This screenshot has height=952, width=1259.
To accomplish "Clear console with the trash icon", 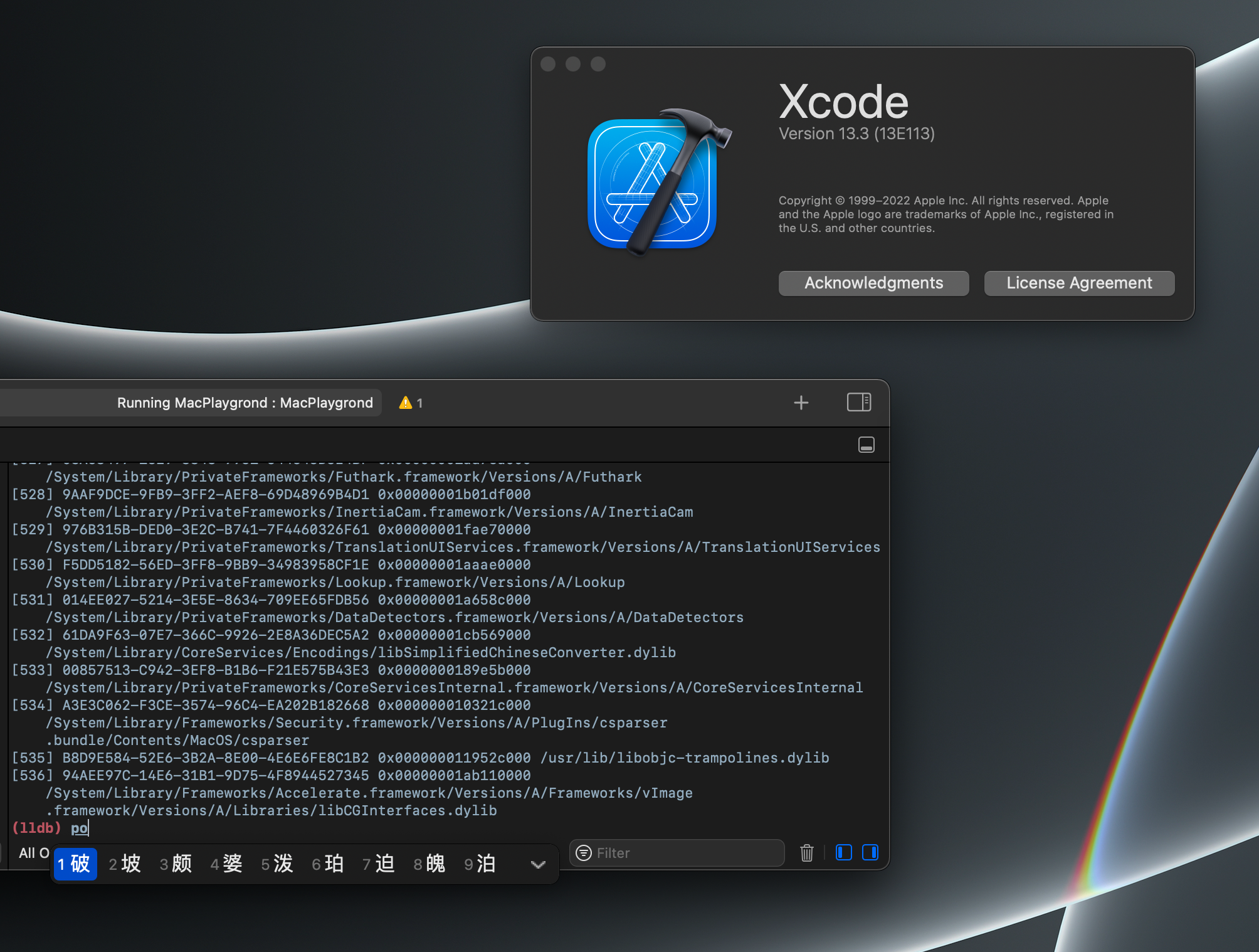I will pos(806,853).
